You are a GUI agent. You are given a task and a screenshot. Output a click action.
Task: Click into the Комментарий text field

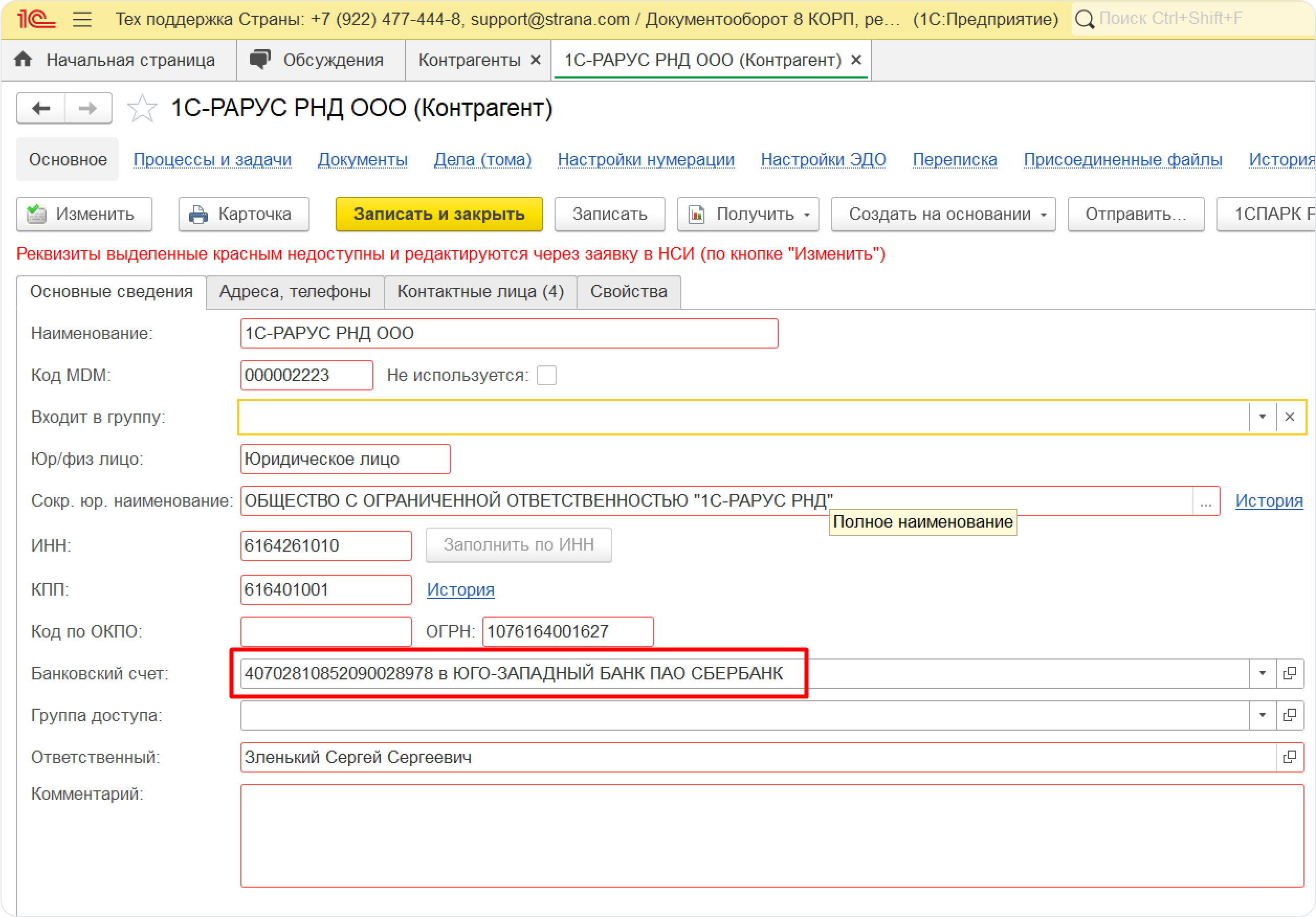(771, 836)
